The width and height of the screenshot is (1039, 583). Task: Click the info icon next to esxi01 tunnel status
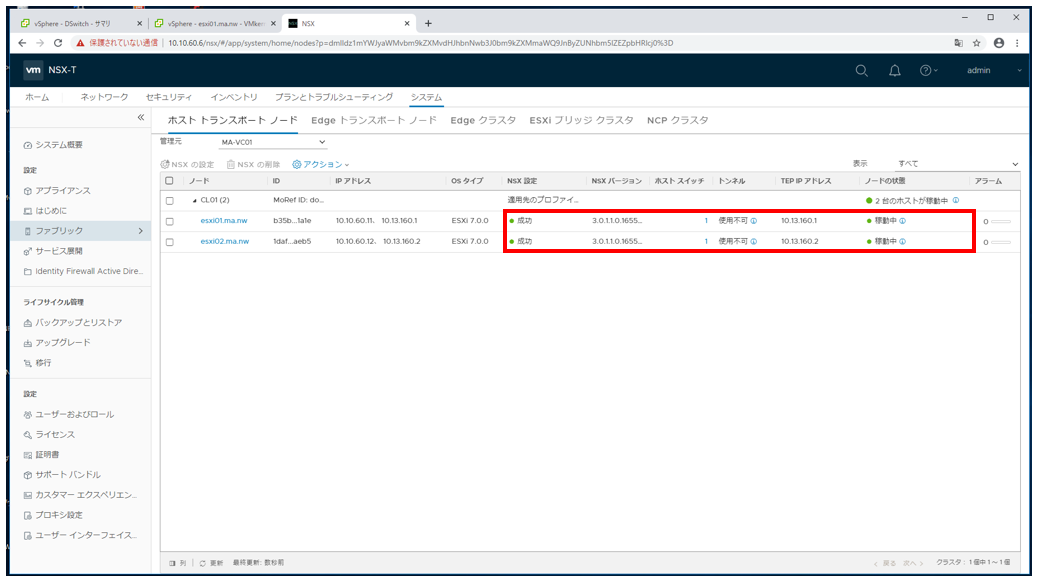pos(753,221)
